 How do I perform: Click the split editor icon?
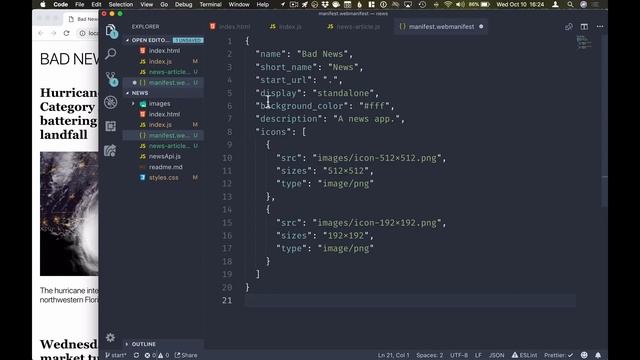click(584, 27)
